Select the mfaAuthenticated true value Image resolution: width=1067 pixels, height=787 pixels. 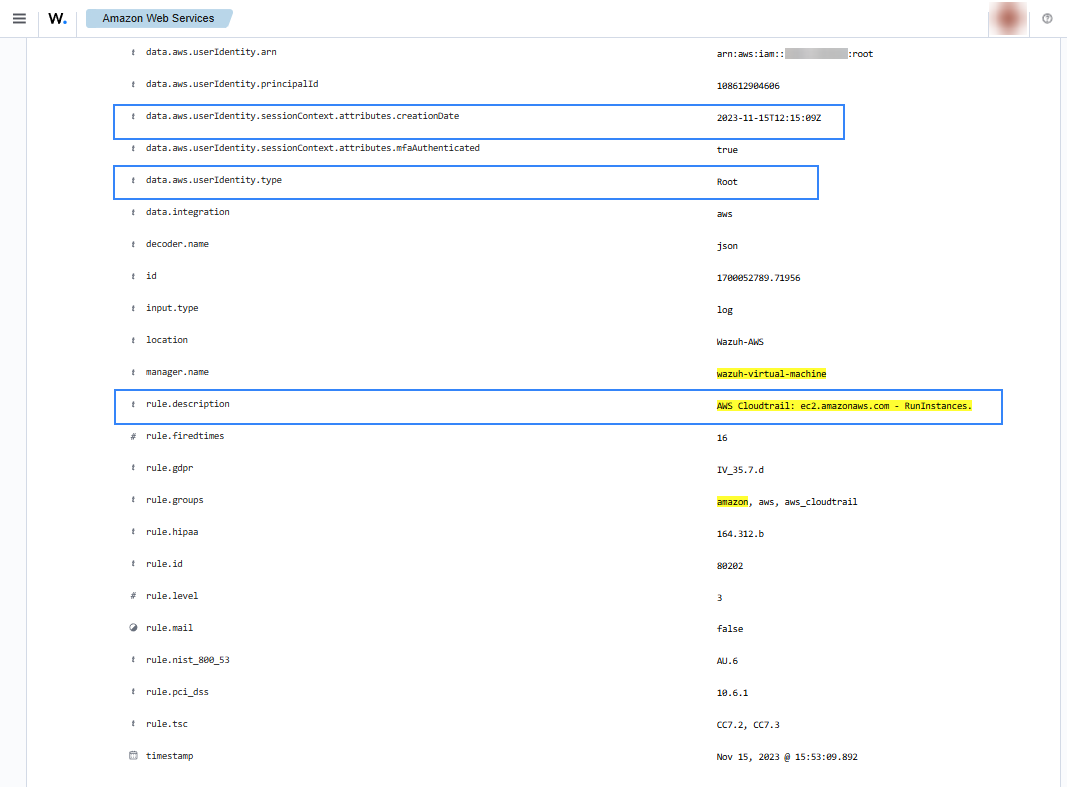[x=727, y=150]
